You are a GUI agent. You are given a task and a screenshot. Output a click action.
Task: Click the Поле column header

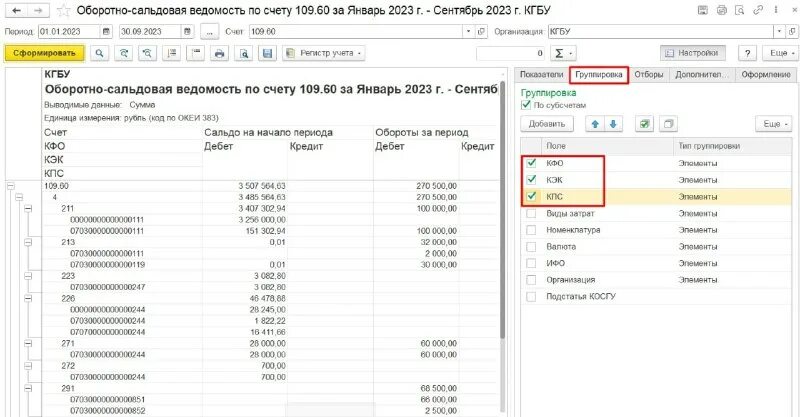[x=607, y=146]
